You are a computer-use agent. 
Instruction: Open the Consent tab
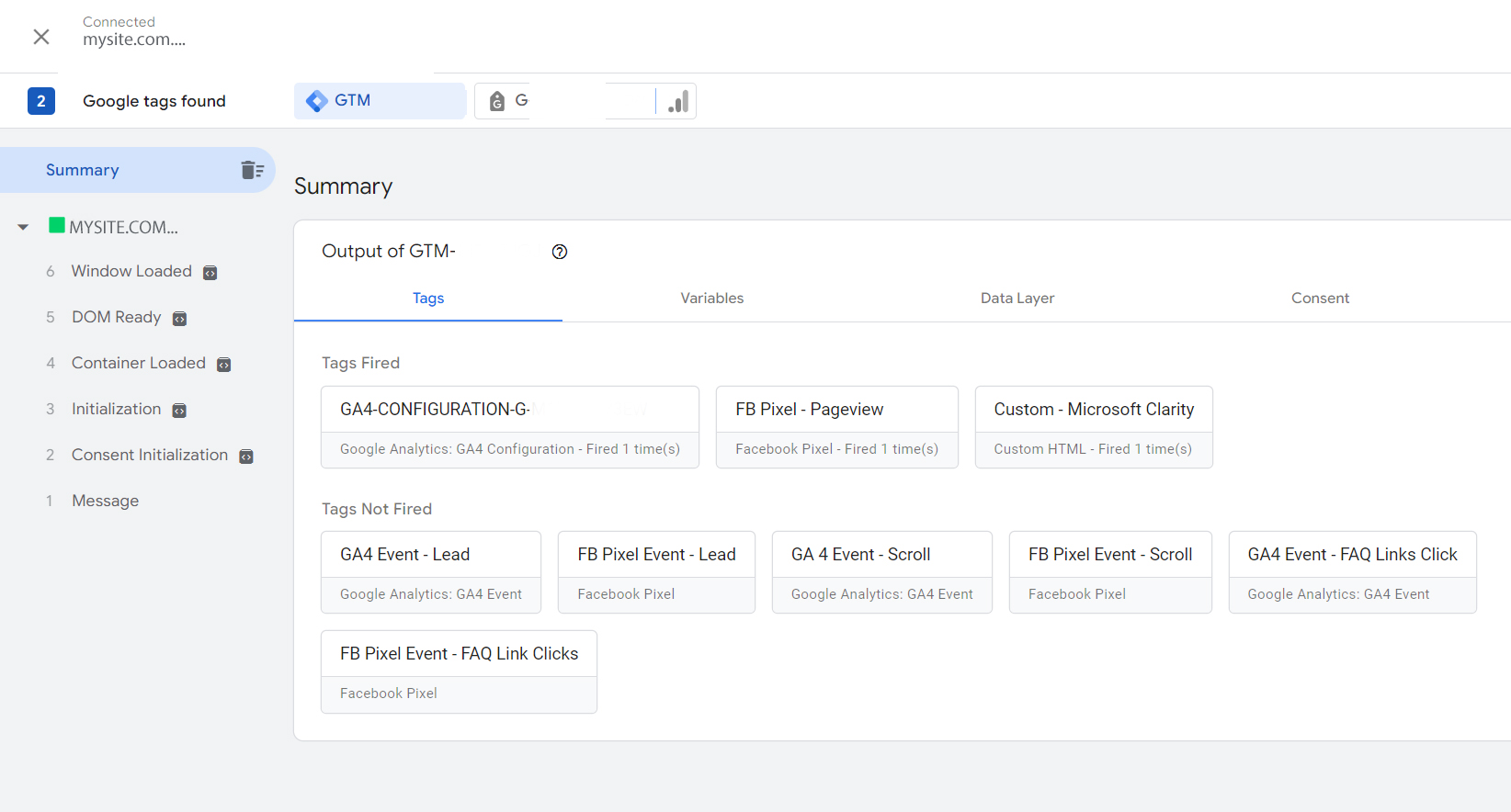point(1320,299)
